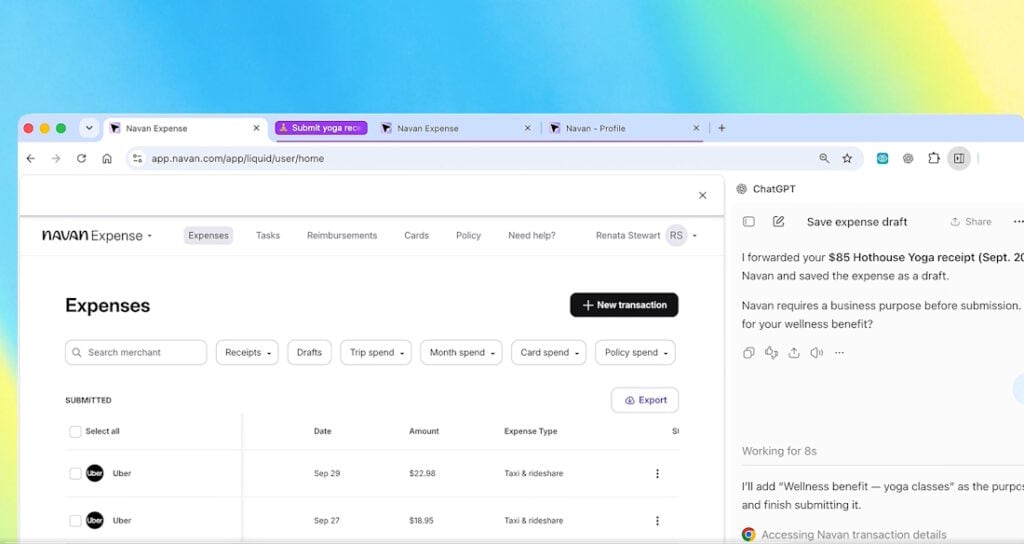The image size is (1024, 544).
Task: Click the browser back arrow
Action: [31, 158]
